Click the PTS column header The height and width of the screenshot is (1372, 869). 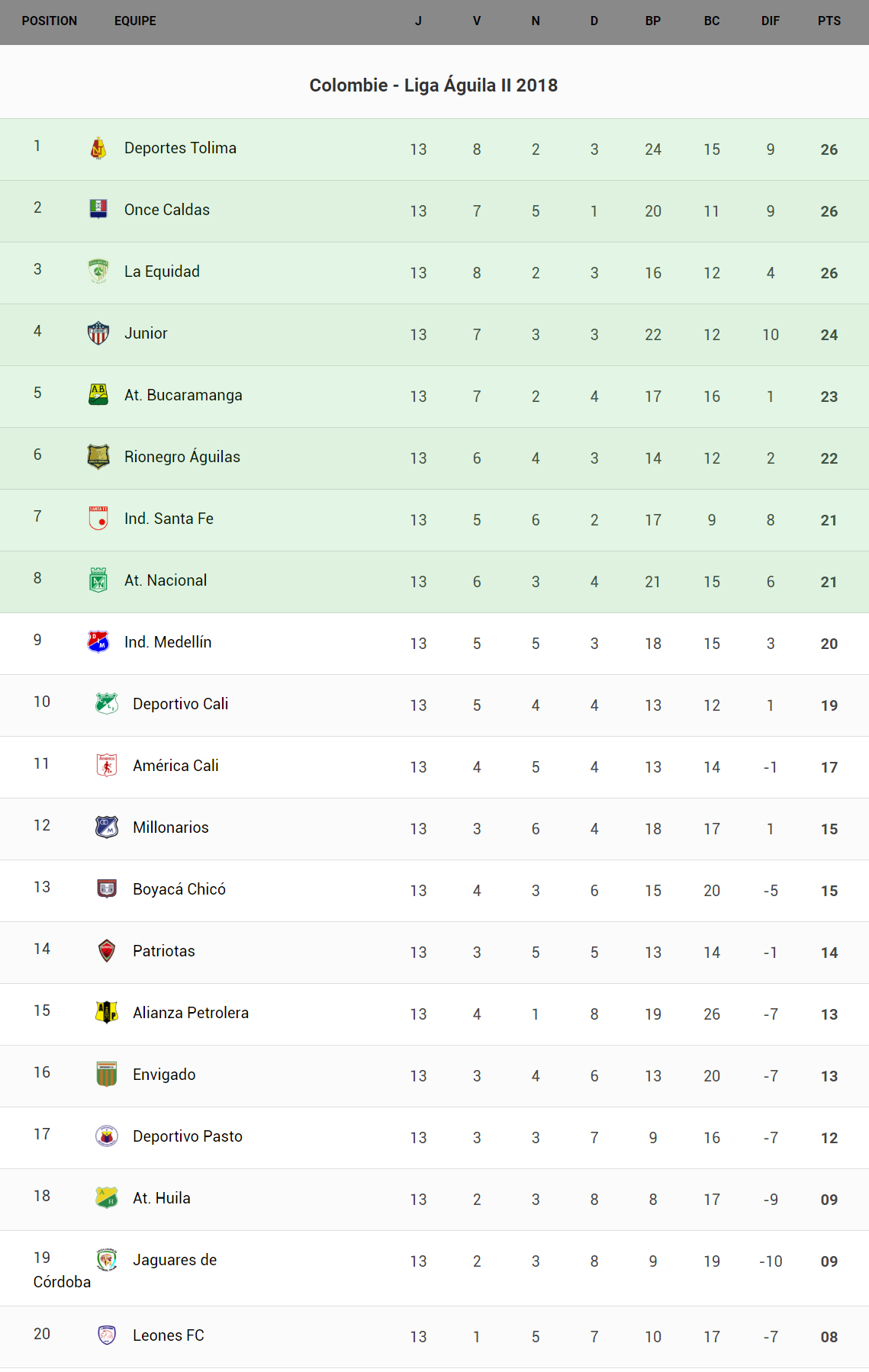click(x=829, y=21)
